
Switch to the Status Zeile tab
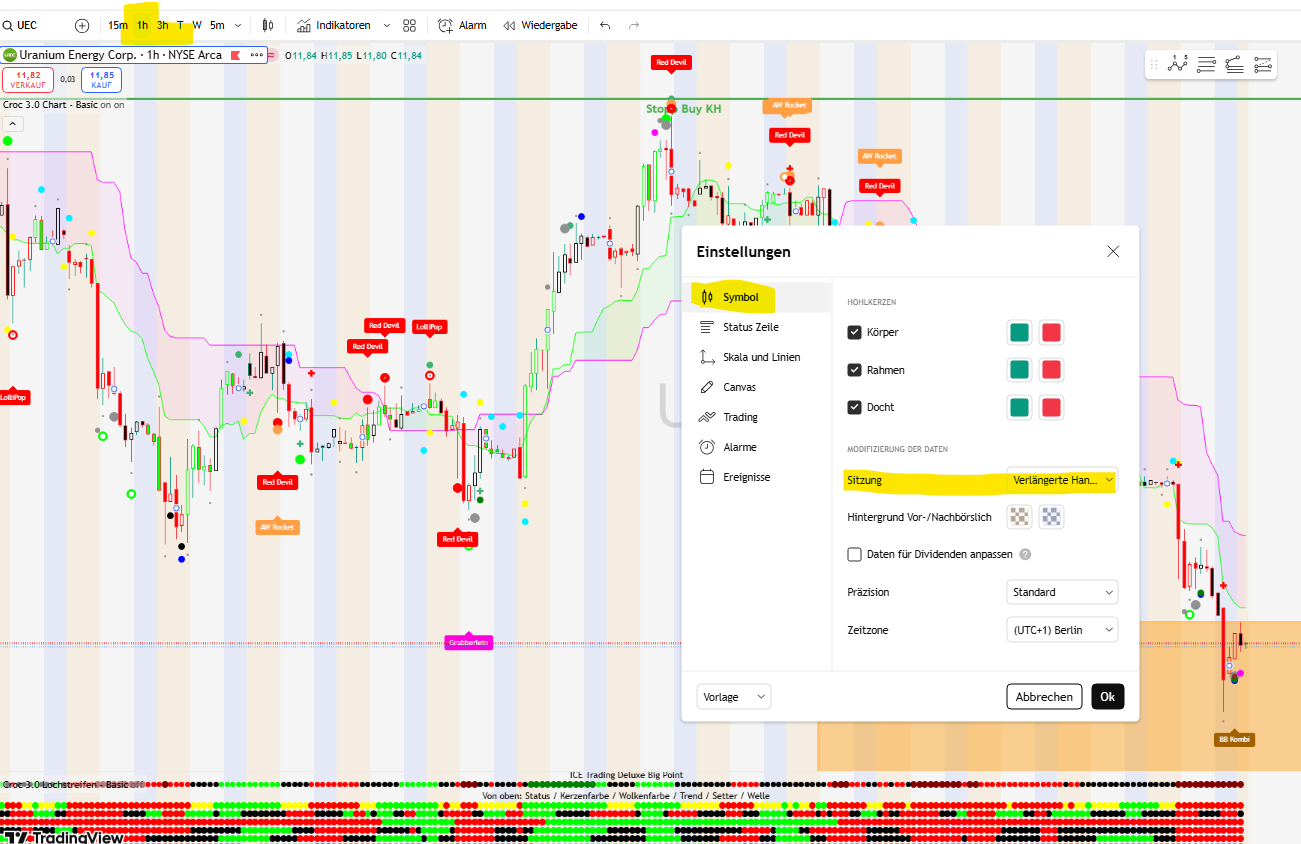tap(750, 327)
